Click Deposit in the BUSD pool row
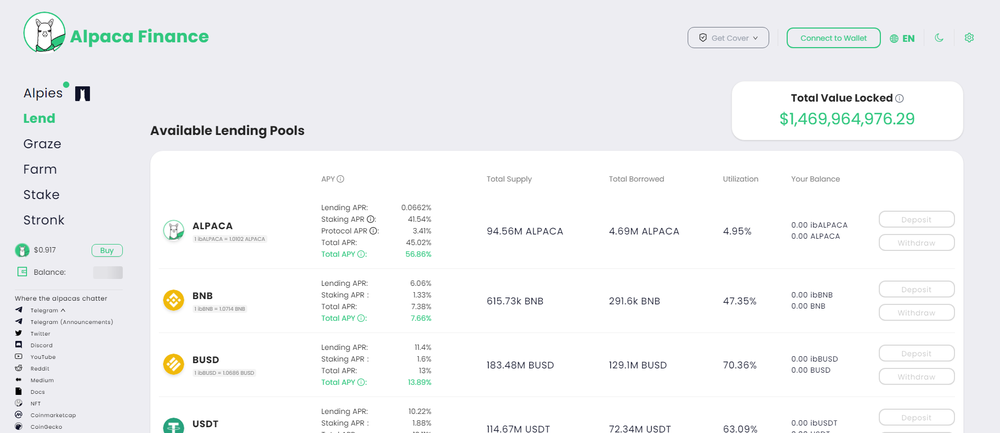The height and width of the screenshot is (433, 1000). point(916,353)
